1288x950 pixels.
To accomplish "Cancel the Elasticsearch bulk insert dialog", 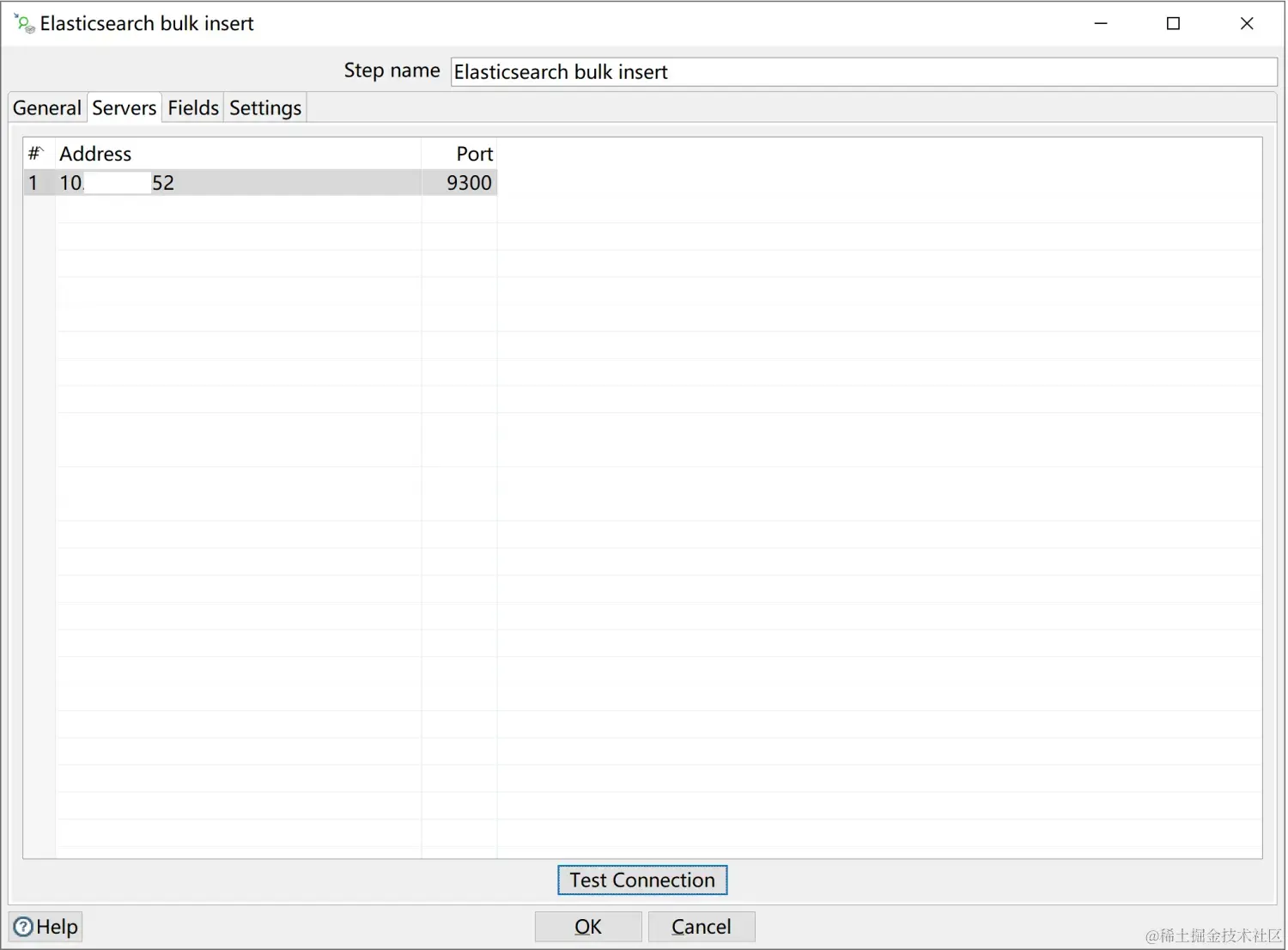I will pos(702,927).
